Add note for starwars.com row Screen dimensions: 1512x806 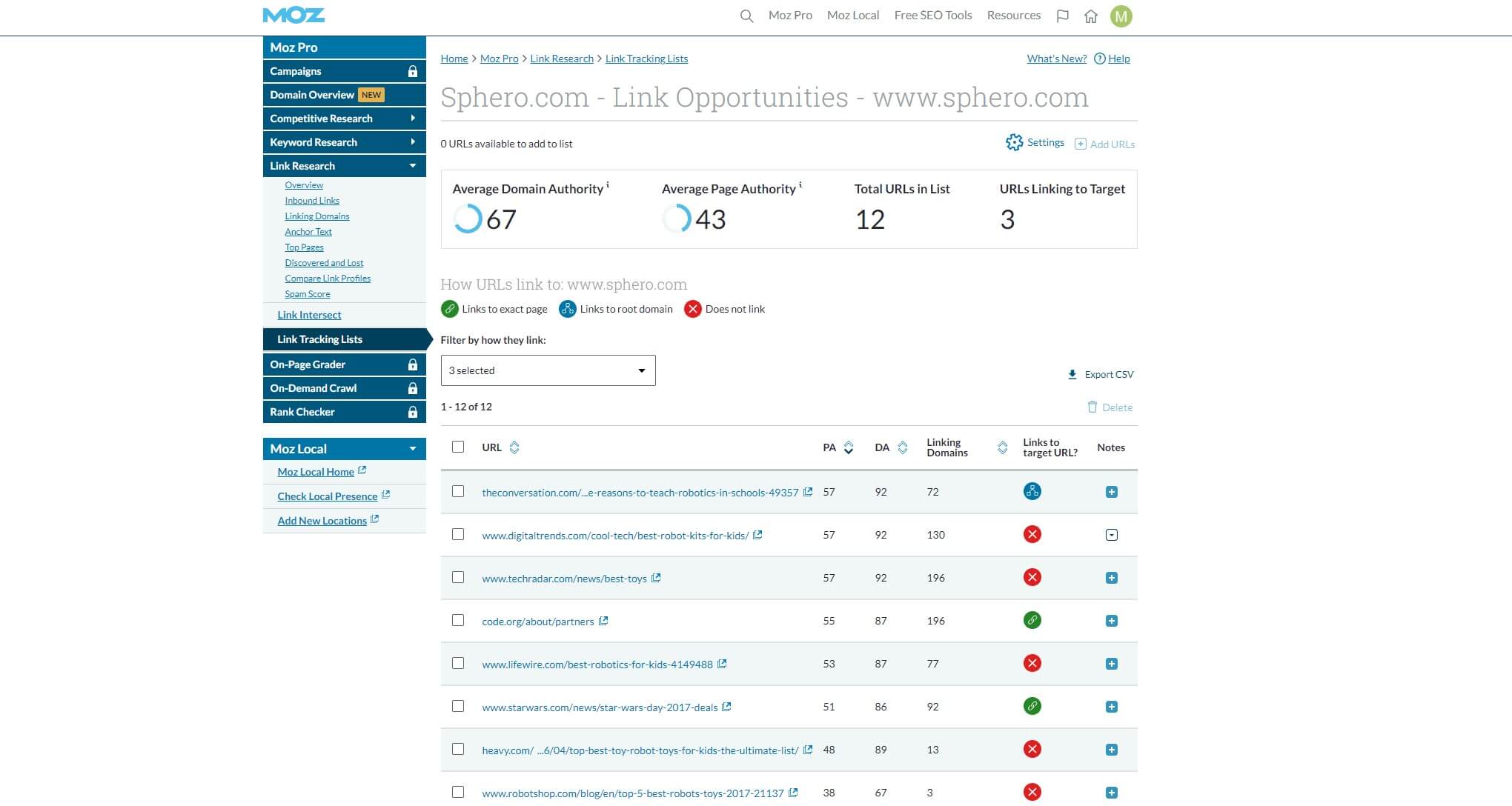pos(1111,707)
